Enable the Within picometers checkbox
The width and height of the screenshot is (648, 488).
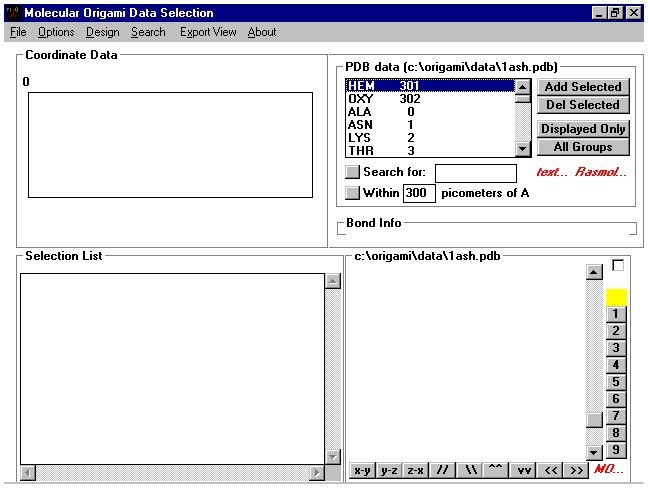pyautogui.click(x=352, y=193)
